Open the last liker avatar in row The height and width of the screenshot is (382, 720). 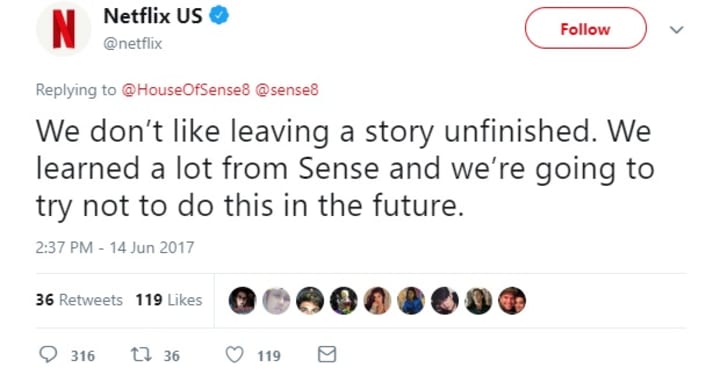[512, 301]
